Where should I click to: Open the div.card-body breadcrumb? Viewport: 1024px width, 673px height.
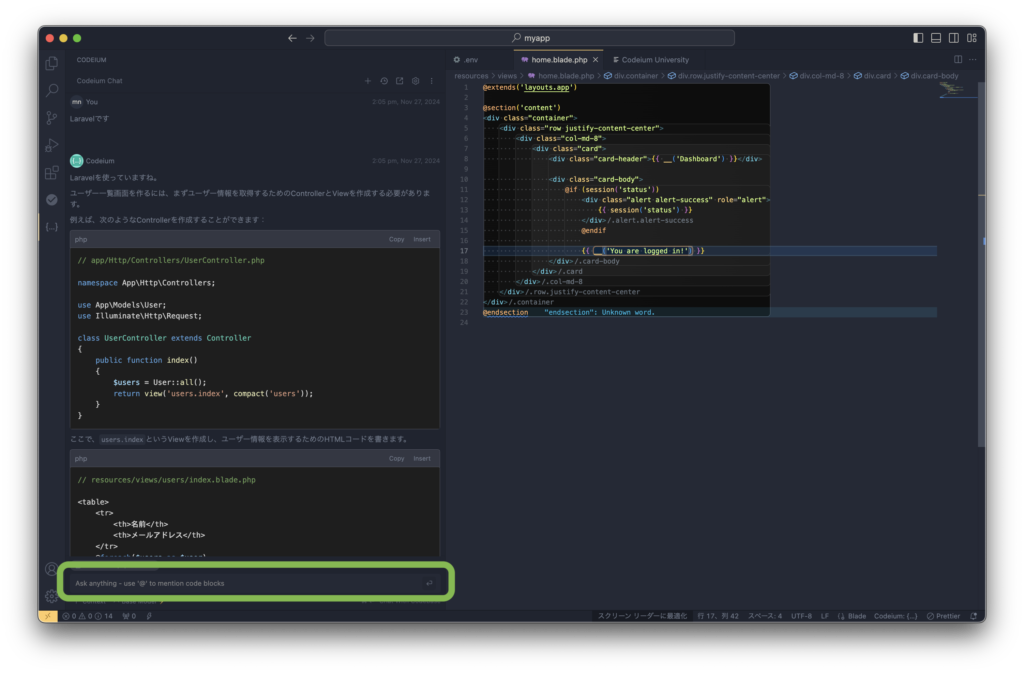[x=929, y=76]
